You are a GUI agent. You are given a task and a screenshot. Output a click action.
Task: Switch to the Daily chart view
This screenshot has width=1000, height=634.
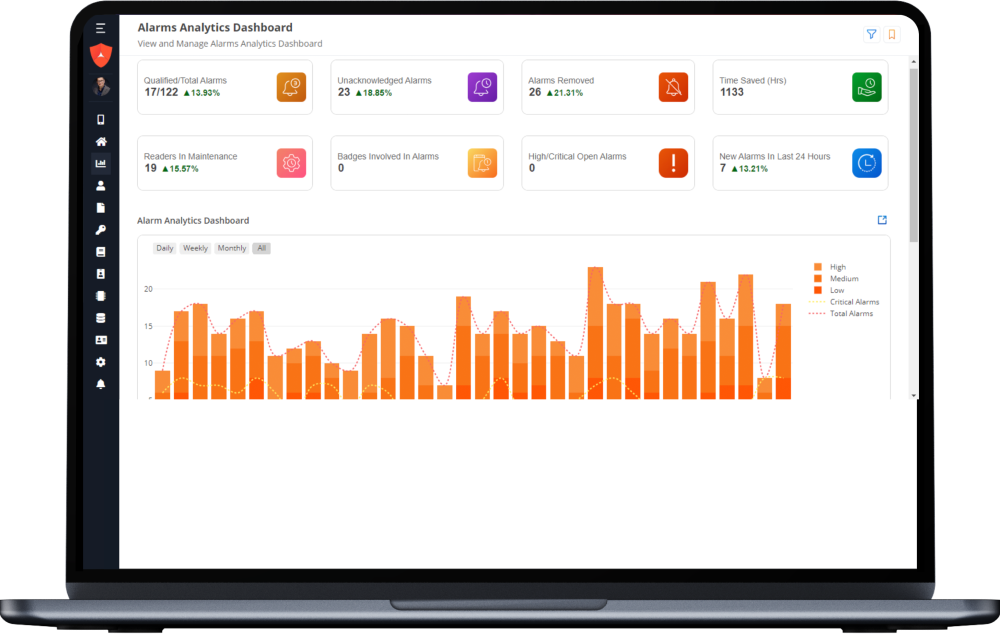tap(164, 248)
